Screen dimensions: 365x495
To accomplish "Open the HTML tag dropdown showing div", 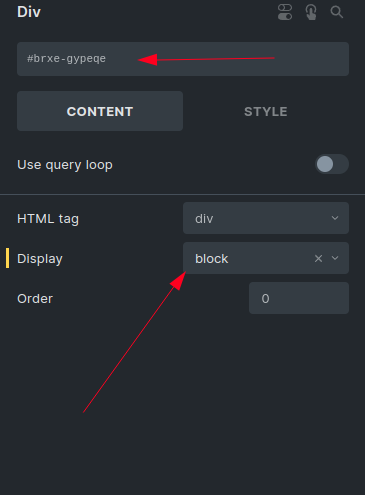I will tap(266, 218).
